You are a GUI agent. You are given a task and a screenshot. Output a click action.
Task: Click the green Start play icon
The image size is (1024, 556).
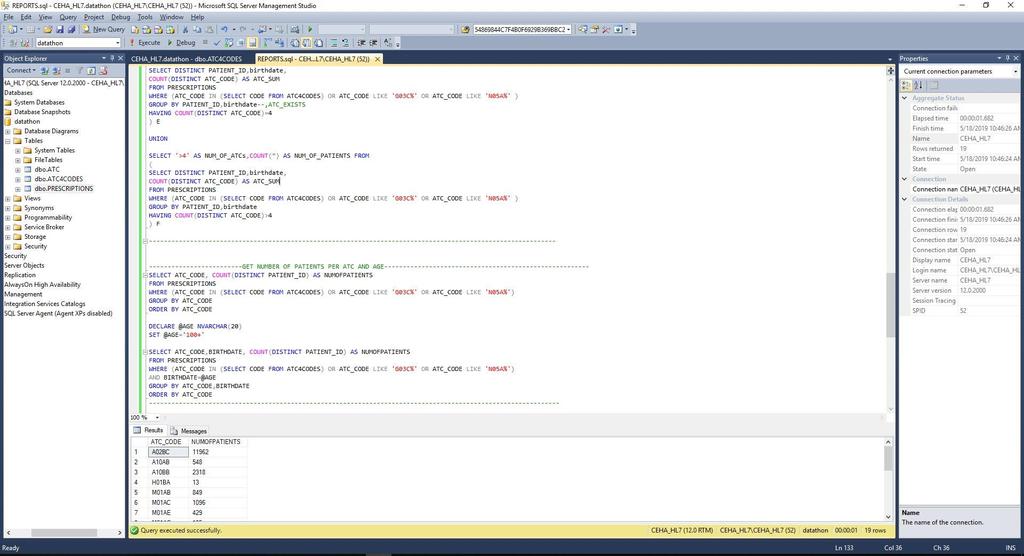(310, 29)
